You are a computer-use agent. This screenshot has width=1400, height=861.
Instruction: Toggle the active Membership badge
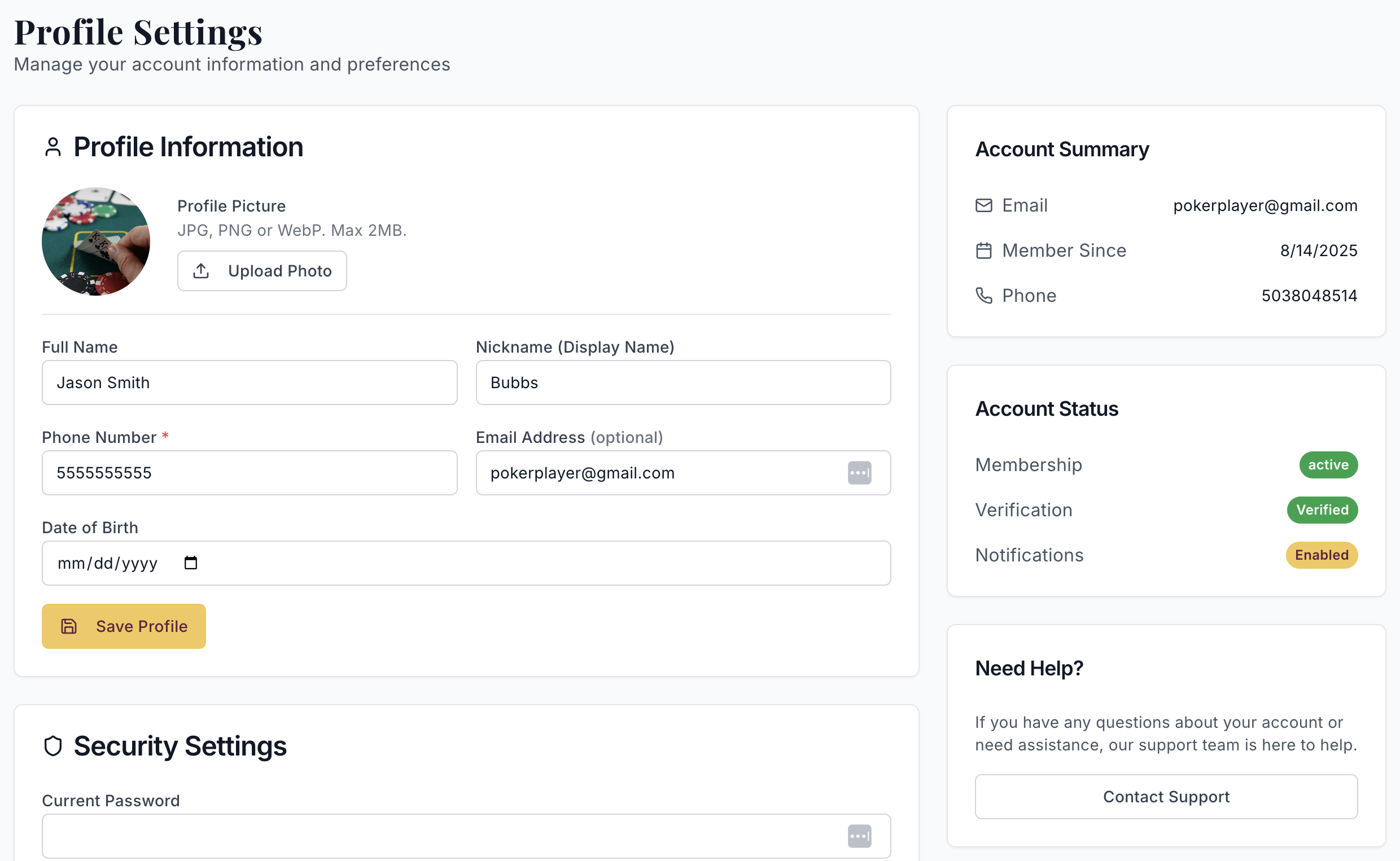[1328, 465]
